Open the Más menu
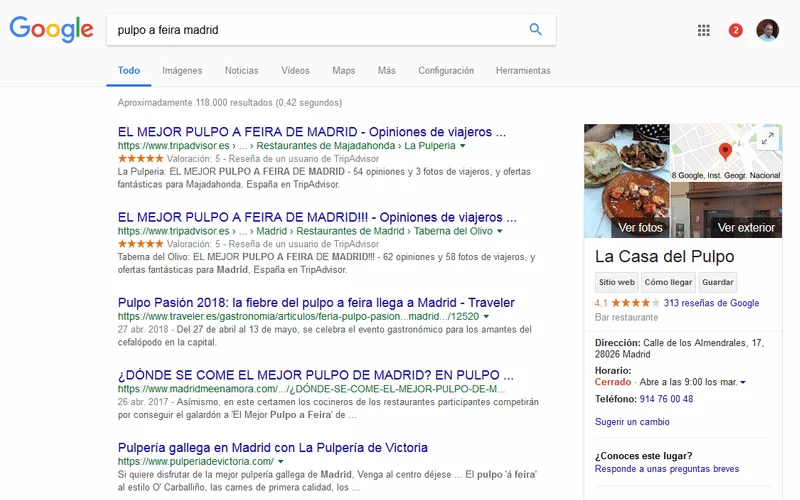The width and height of the screenshot is (800, 500). tap(386, 70)
